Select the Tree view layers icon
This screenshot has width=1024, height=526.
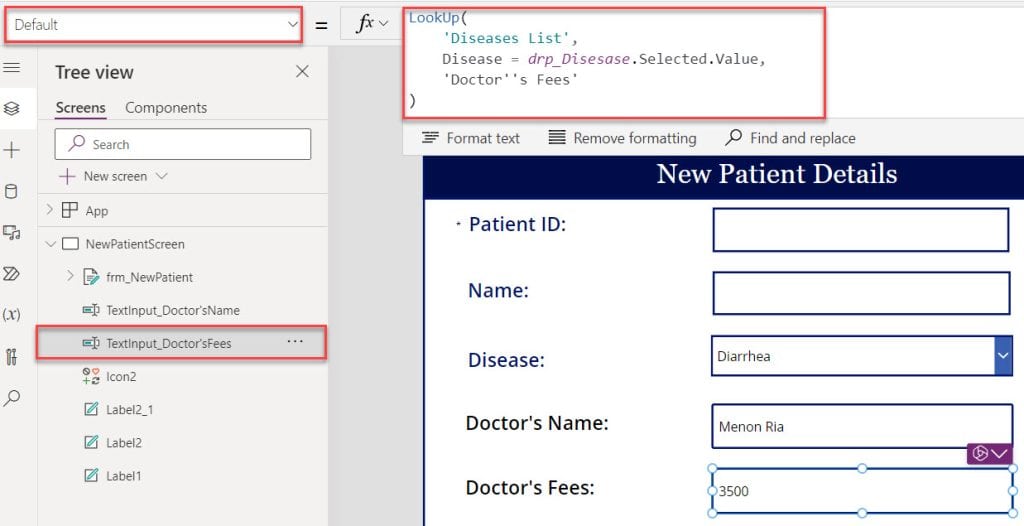click(x=11, y=108)
